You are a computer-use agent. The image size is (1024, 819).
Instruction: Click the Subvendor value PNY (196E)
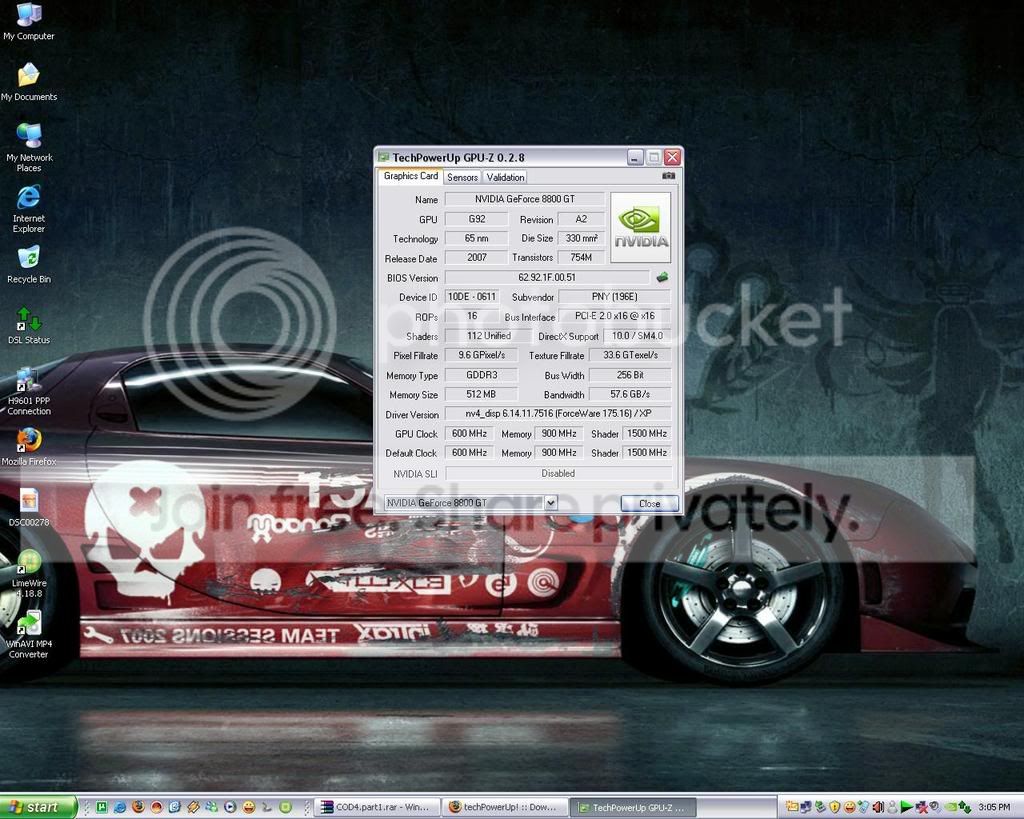coord(615,297)
